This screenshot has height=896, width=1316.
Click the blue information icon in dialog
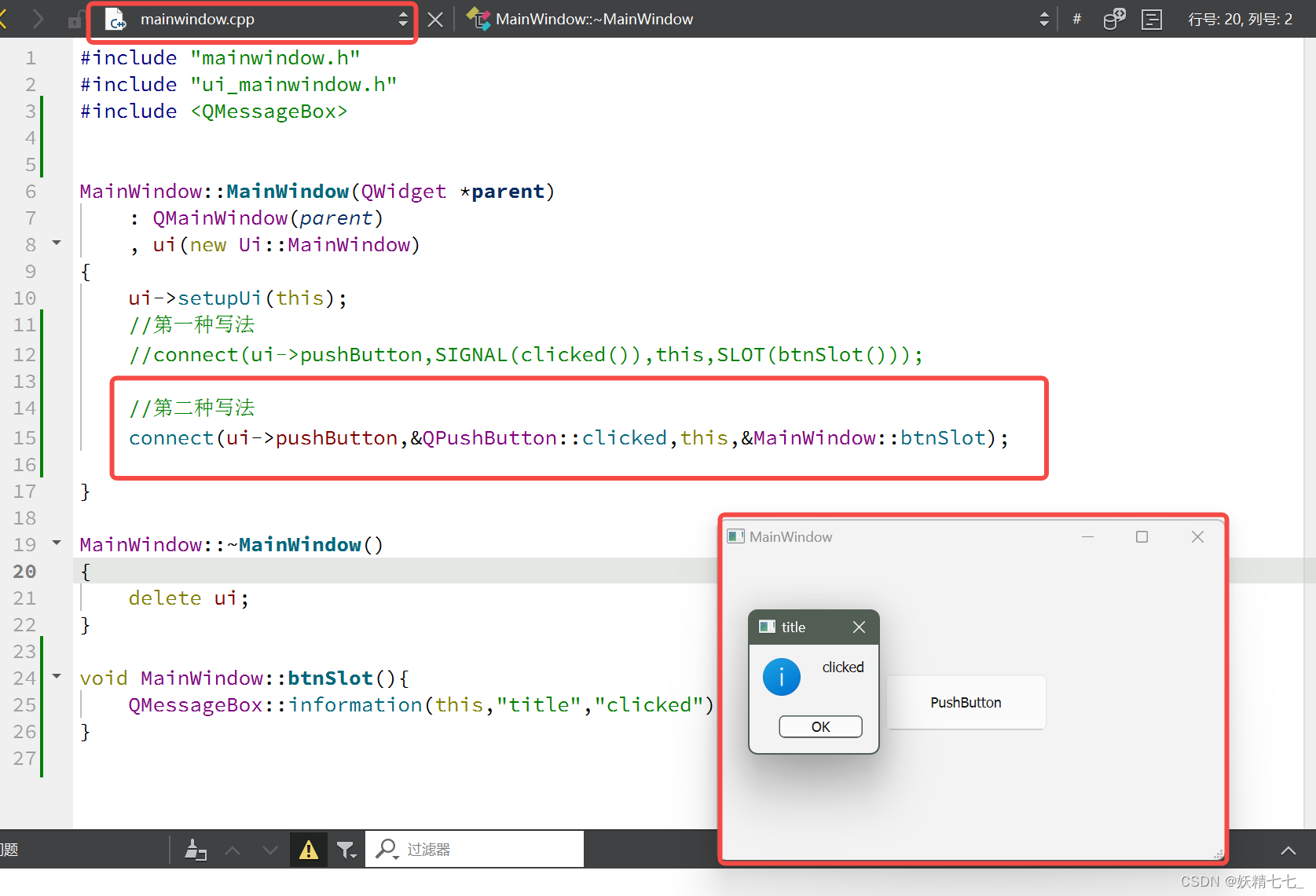[782, 677]
